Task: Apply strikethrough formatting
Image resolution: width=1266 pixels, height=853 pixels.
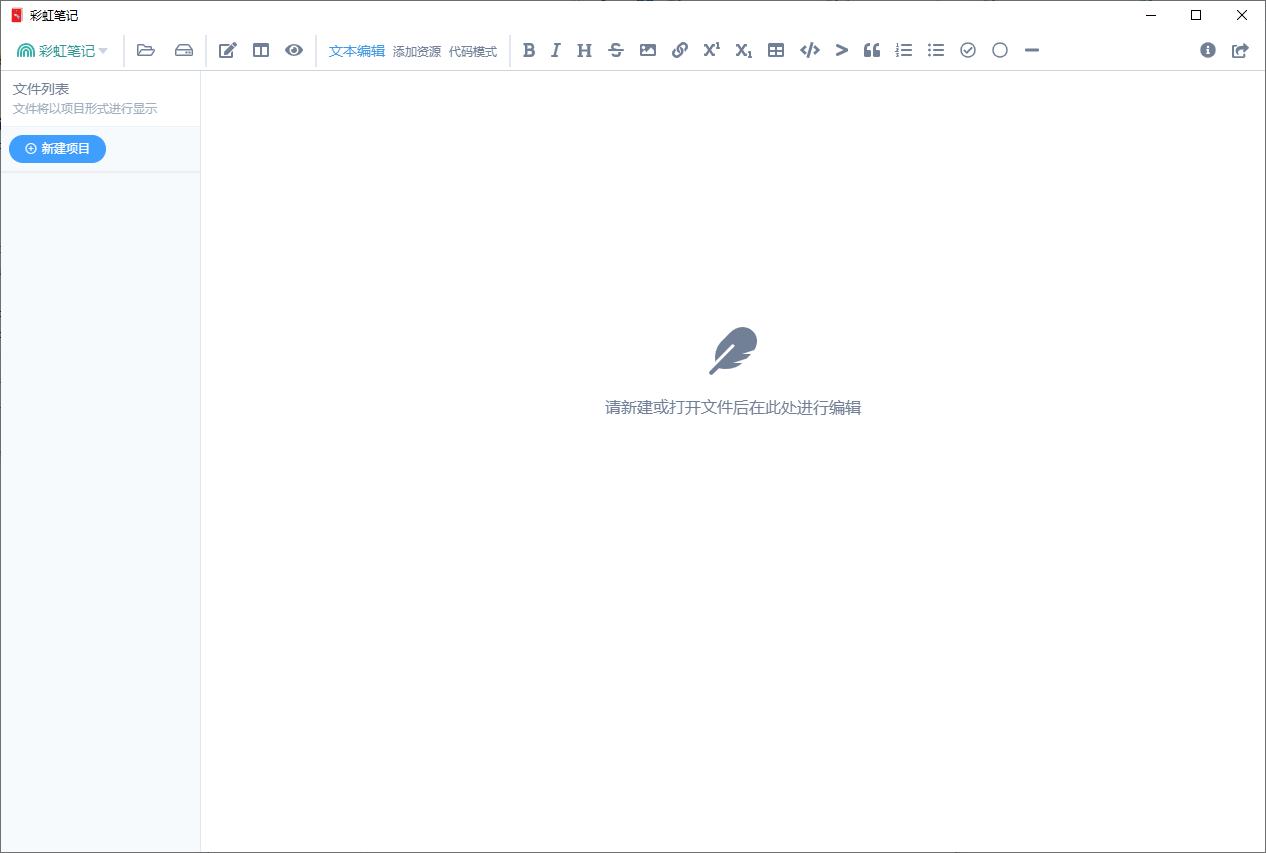Action: tap(616, 50)
